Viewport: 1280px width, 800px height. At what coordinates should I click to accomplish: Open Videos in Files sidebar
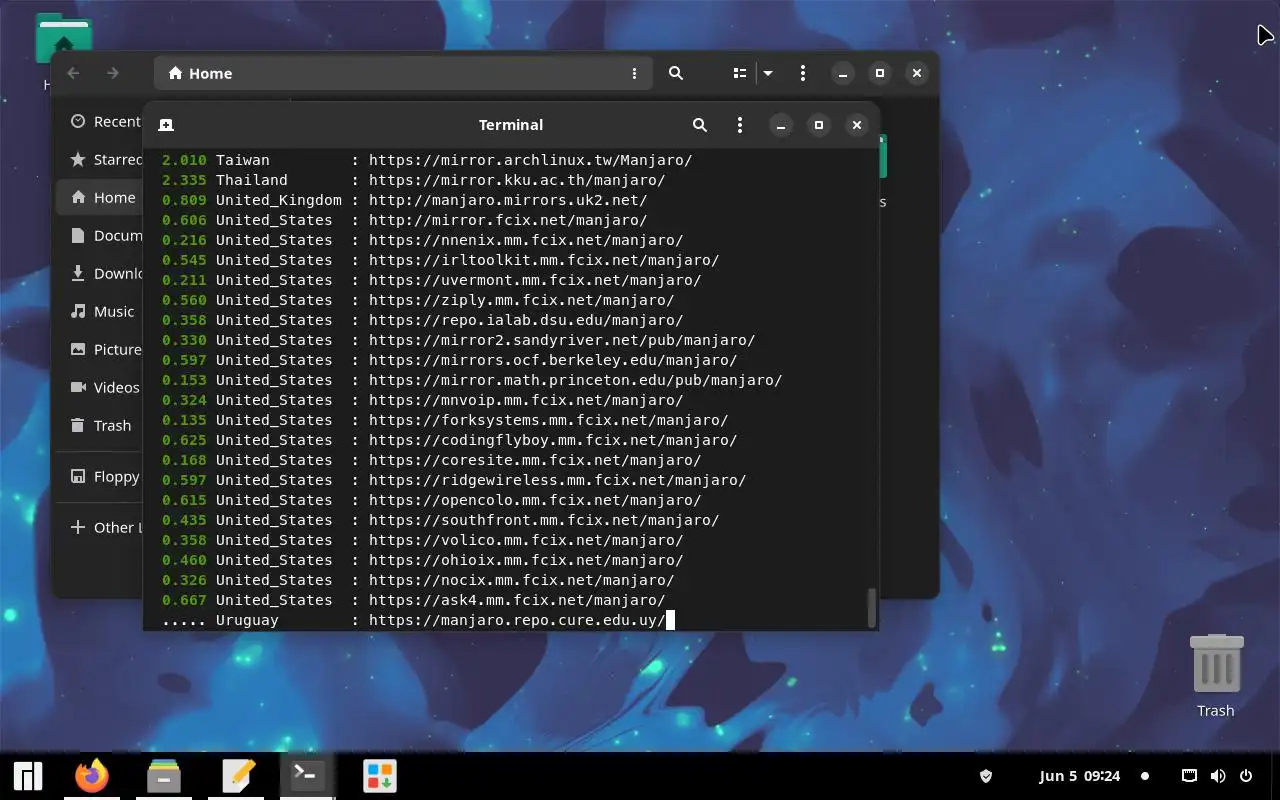pyautogui.click(x=100, y=387)
